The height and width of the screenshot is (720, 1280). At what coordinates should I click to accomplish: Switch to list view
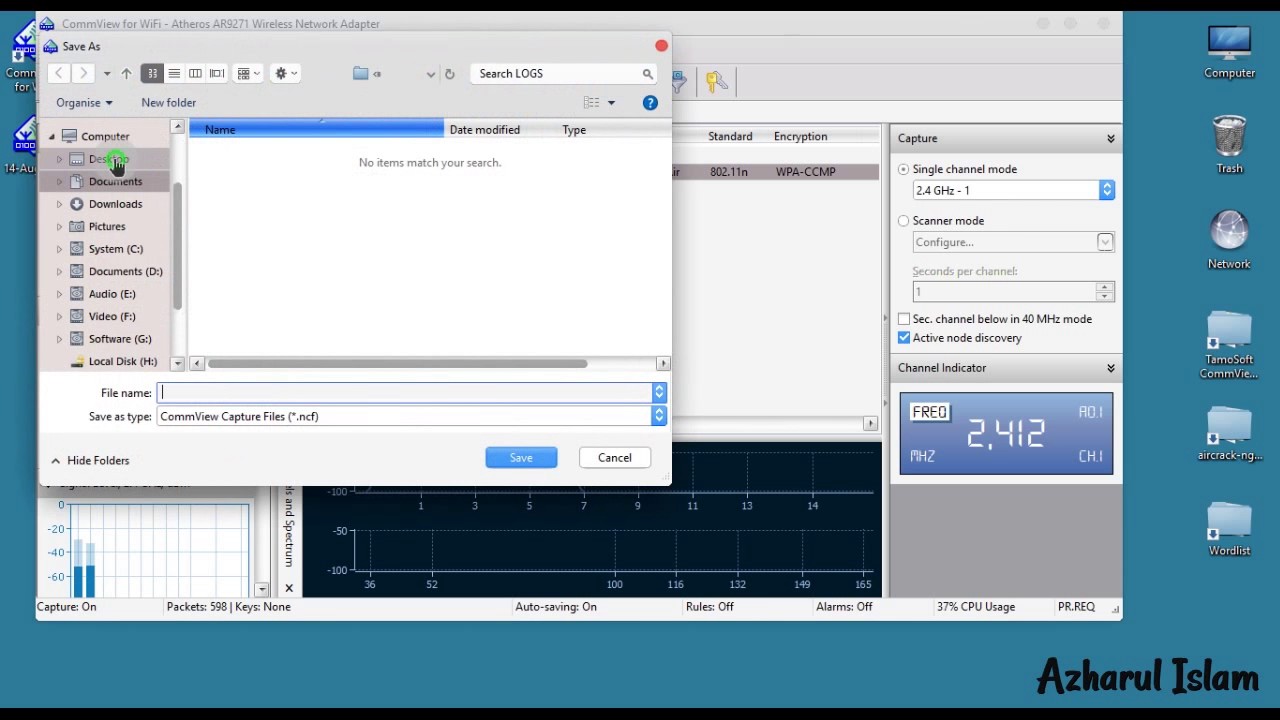174,73
